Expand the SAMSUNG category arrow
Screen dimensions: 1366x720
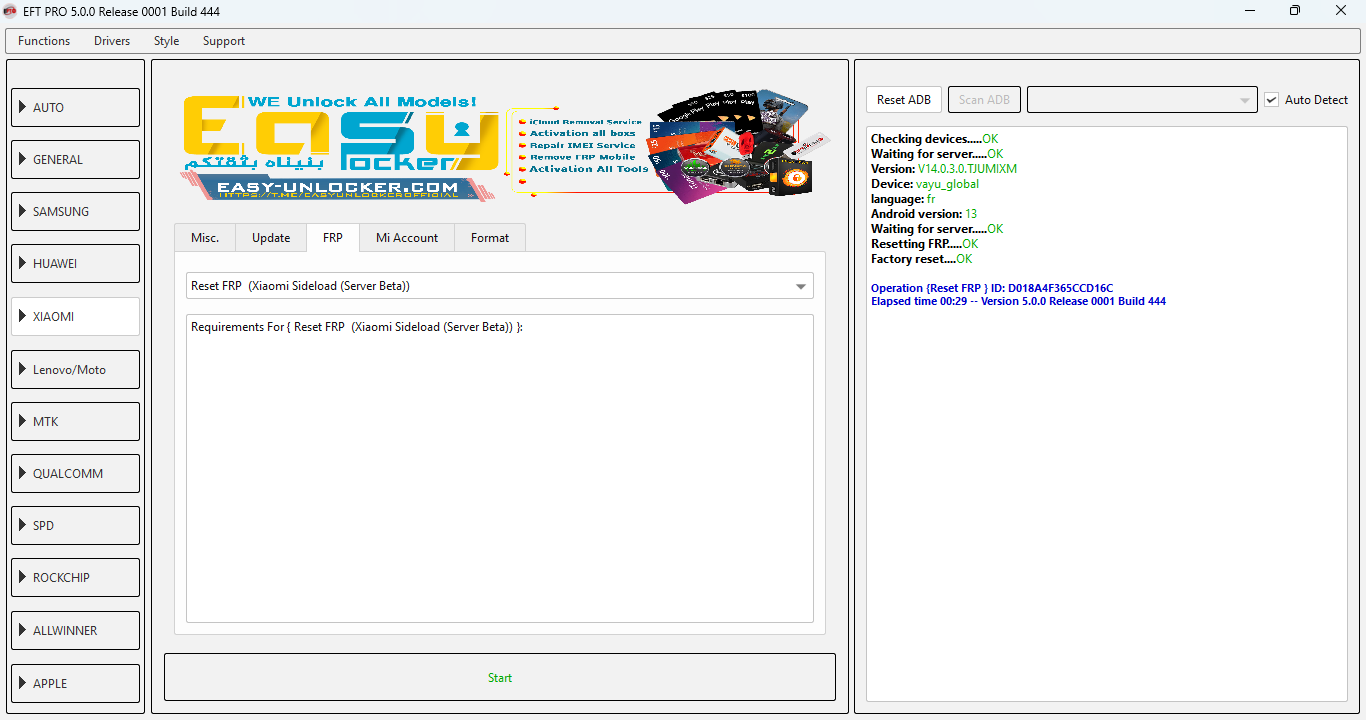point(22,211)
